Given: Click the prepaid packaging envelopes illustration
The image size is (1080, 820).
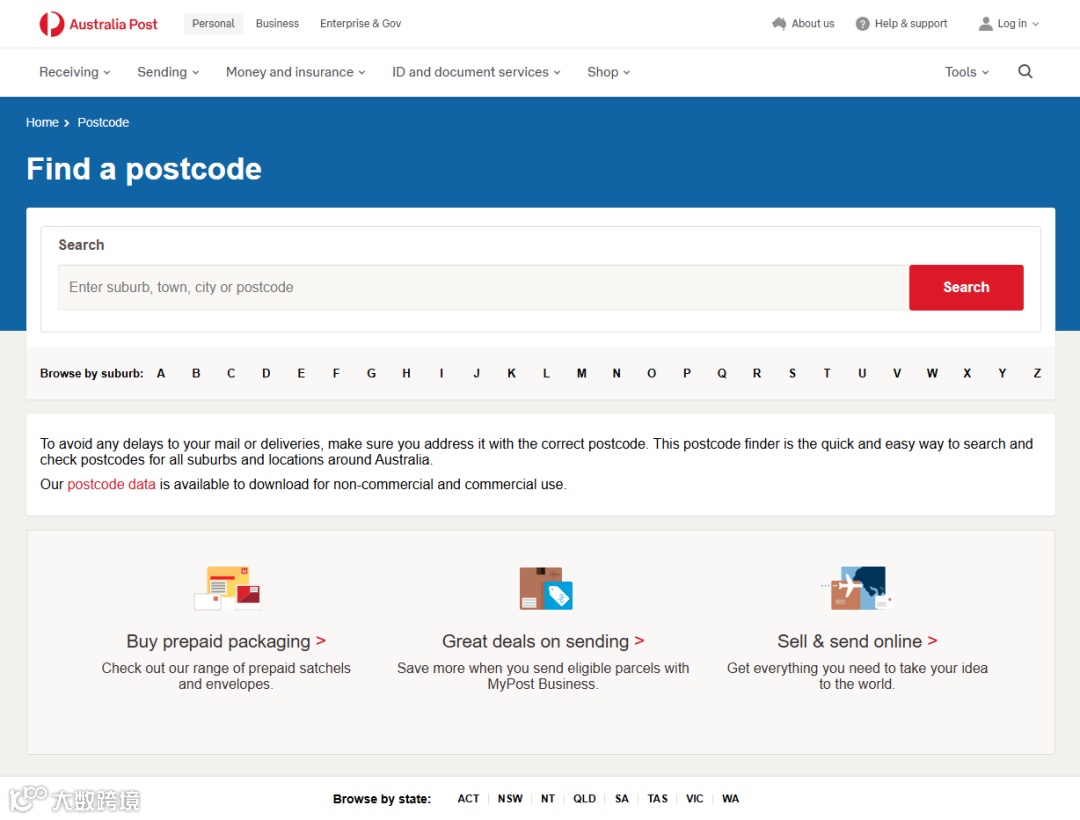Looking at the screenshot, I should [227, 589].
